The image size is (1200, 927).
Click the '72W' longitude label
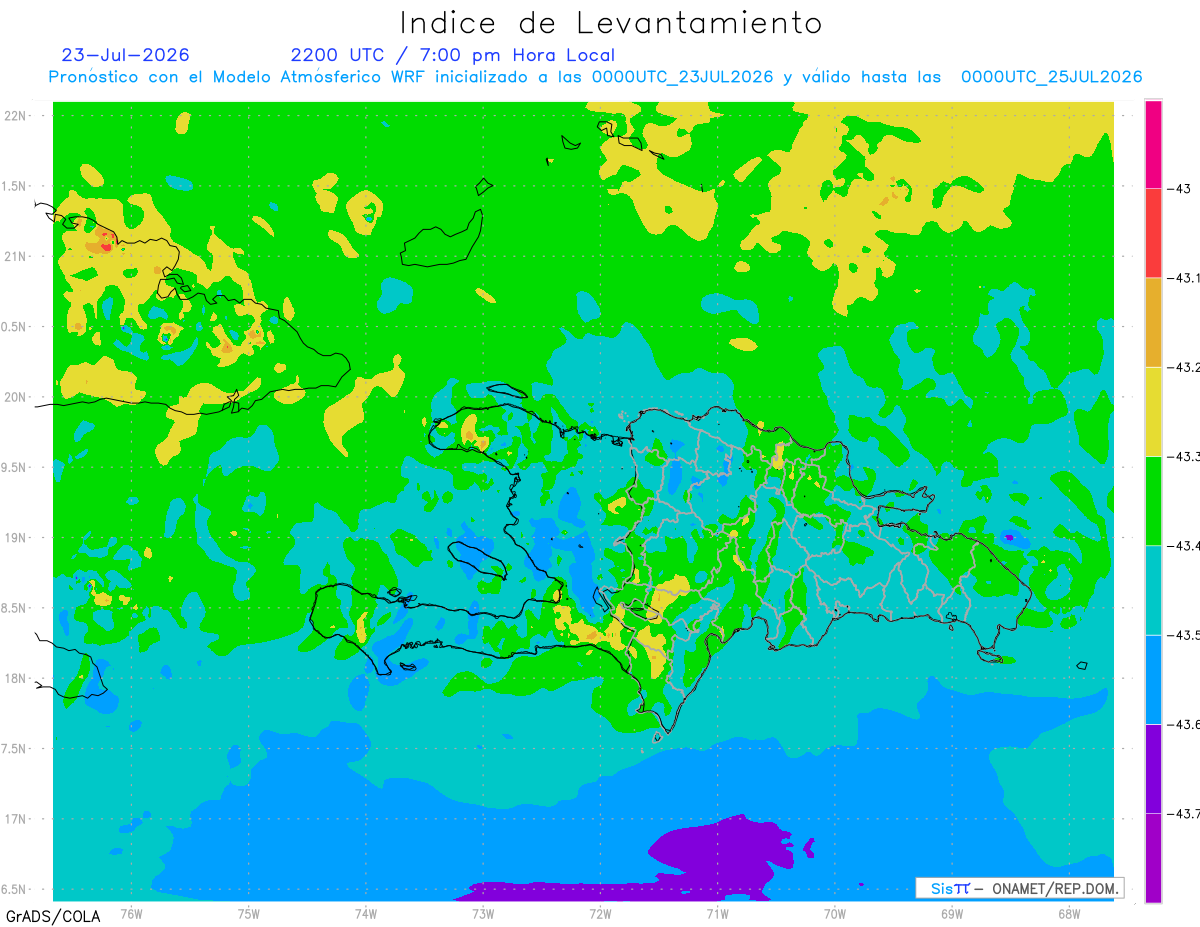coord(599,913)
